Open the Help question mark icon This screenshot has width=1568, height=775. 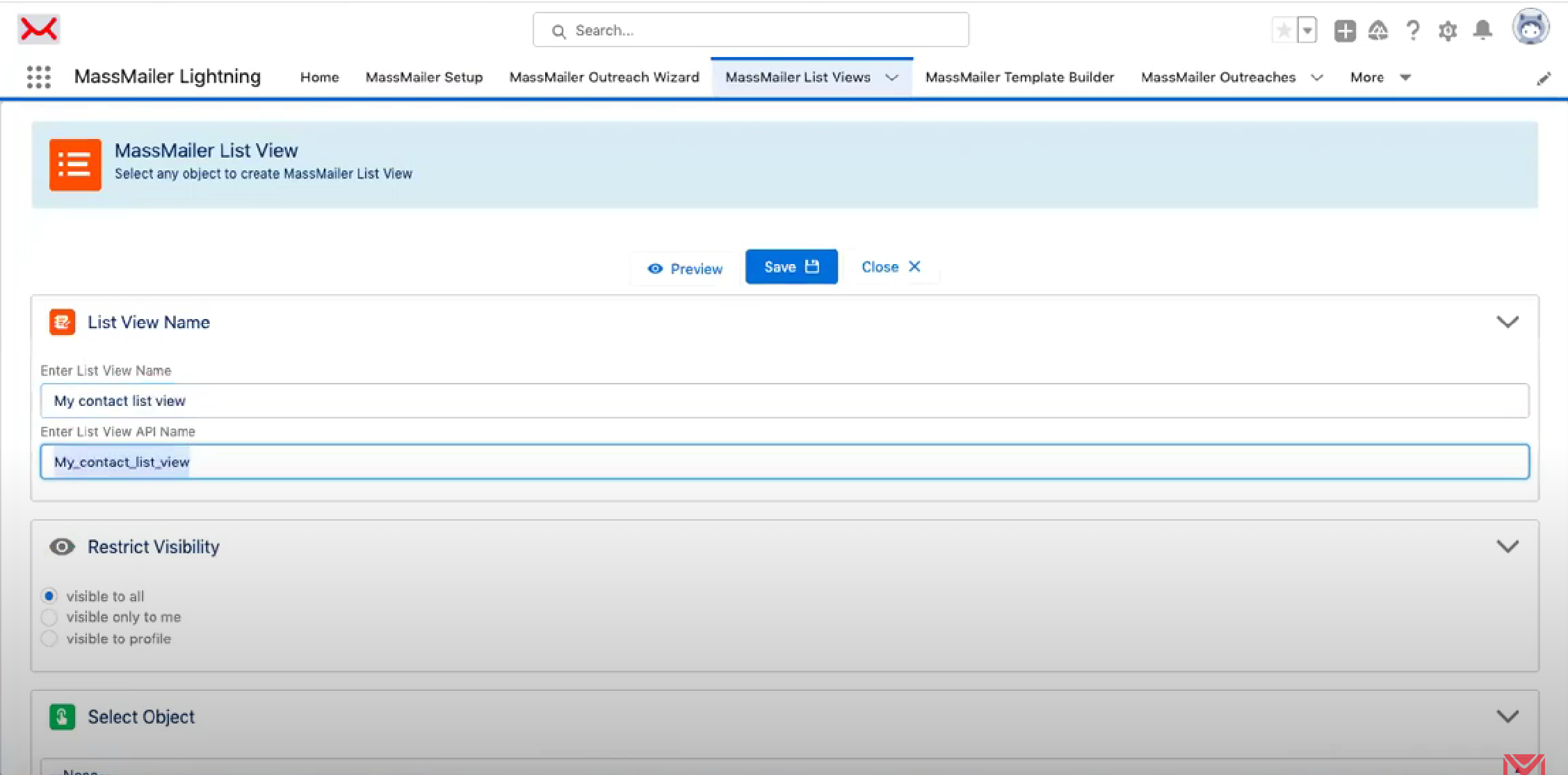click(1413, 31)
